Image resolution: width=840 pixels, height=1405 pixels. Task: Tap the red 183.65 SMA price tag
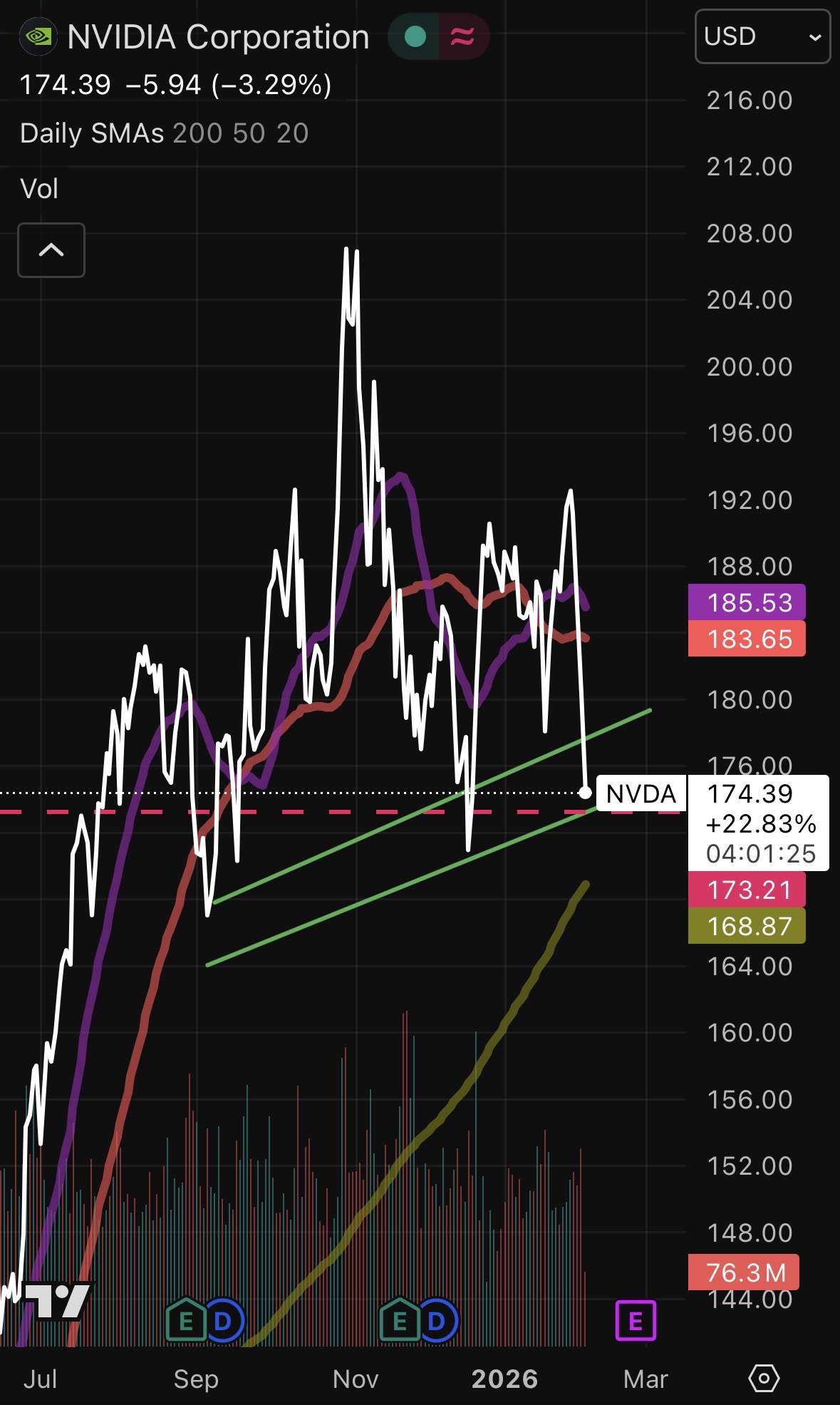(x=747, y=639)
